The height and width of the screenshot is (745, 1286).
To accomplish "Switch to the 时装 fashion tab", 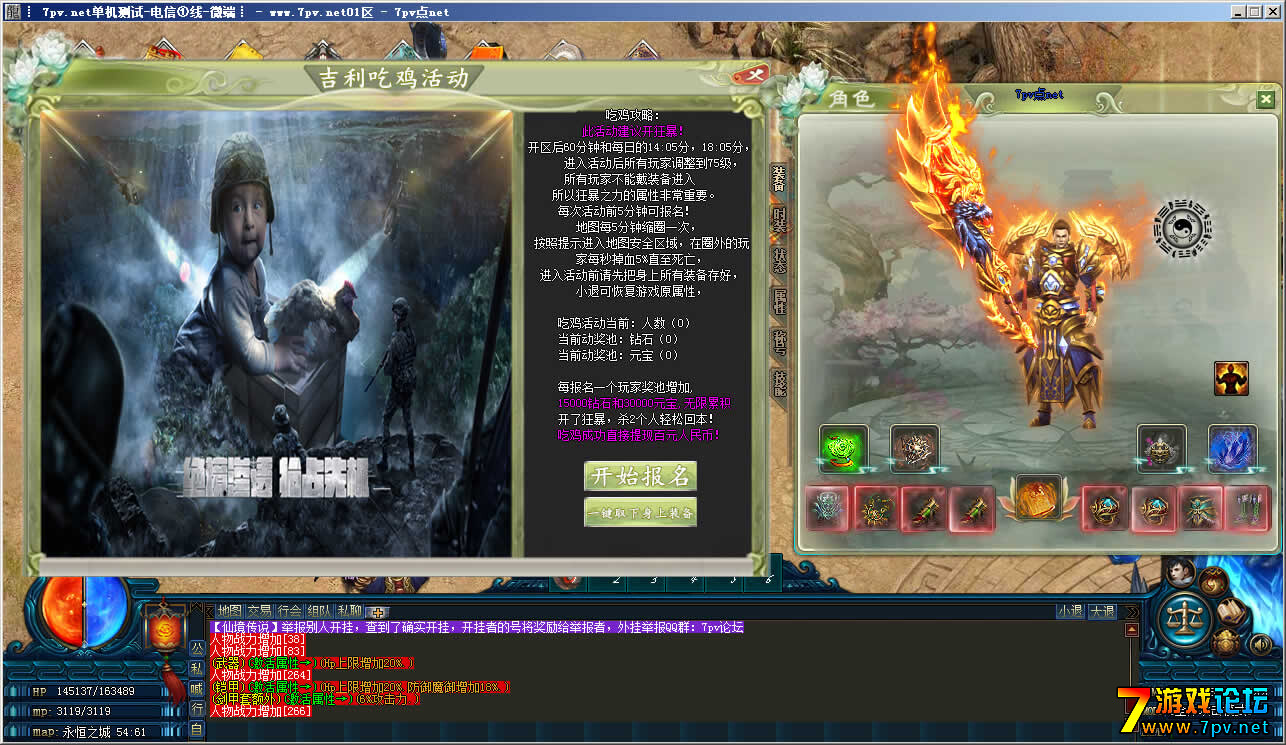I will point(779,219).
